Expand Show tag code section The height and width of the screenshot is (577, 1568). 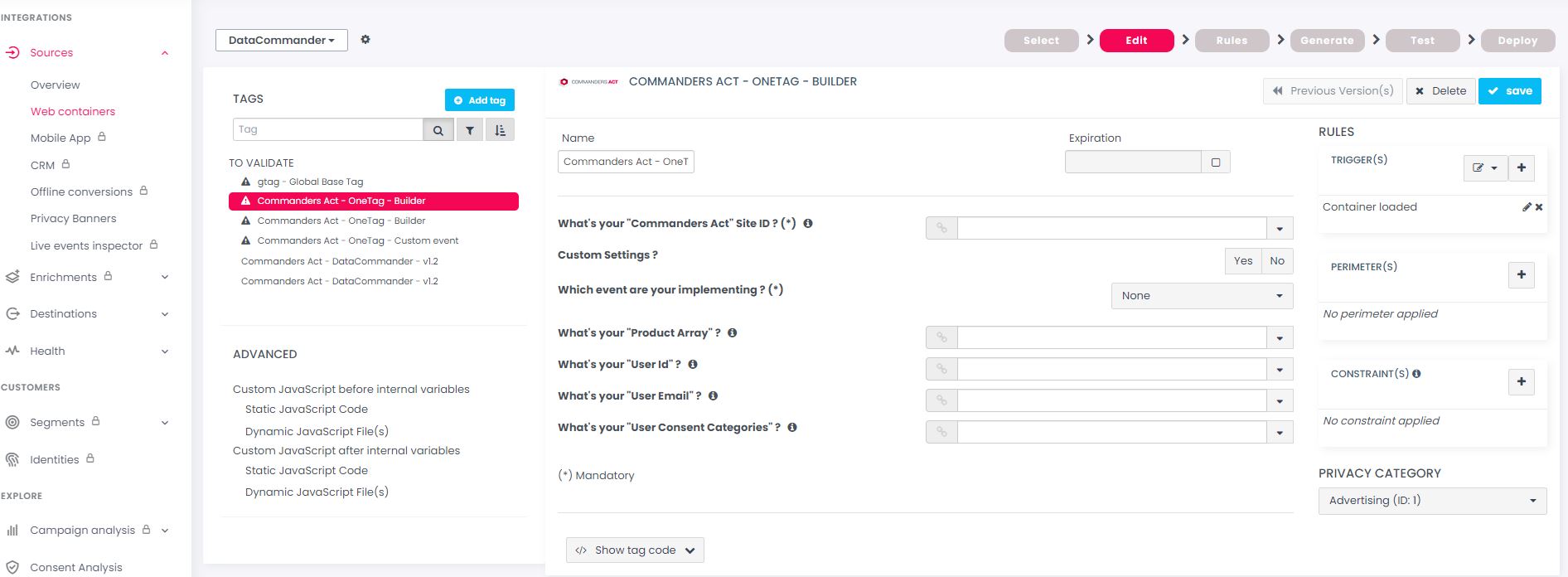(x=635, y=550)
